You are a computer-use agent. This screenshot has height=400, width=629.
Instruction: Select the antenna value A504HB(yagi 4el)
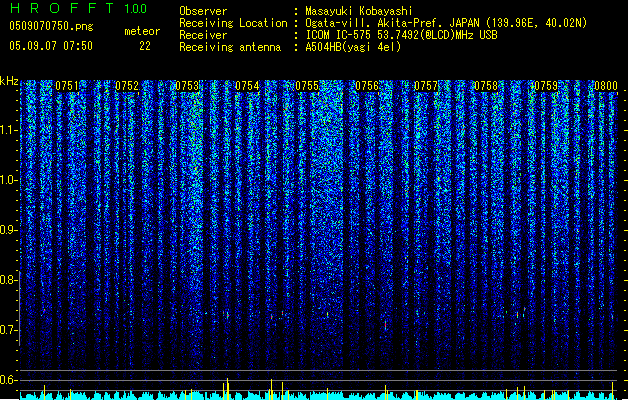[x=353, y=47]
